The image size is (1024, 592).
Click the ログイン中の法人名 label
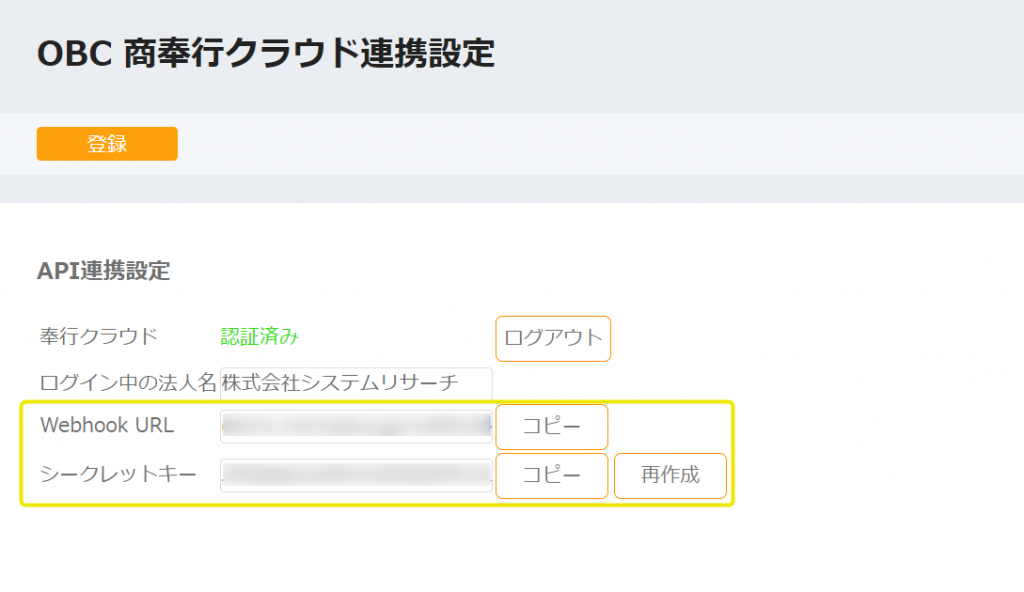[x=128, y=383]
